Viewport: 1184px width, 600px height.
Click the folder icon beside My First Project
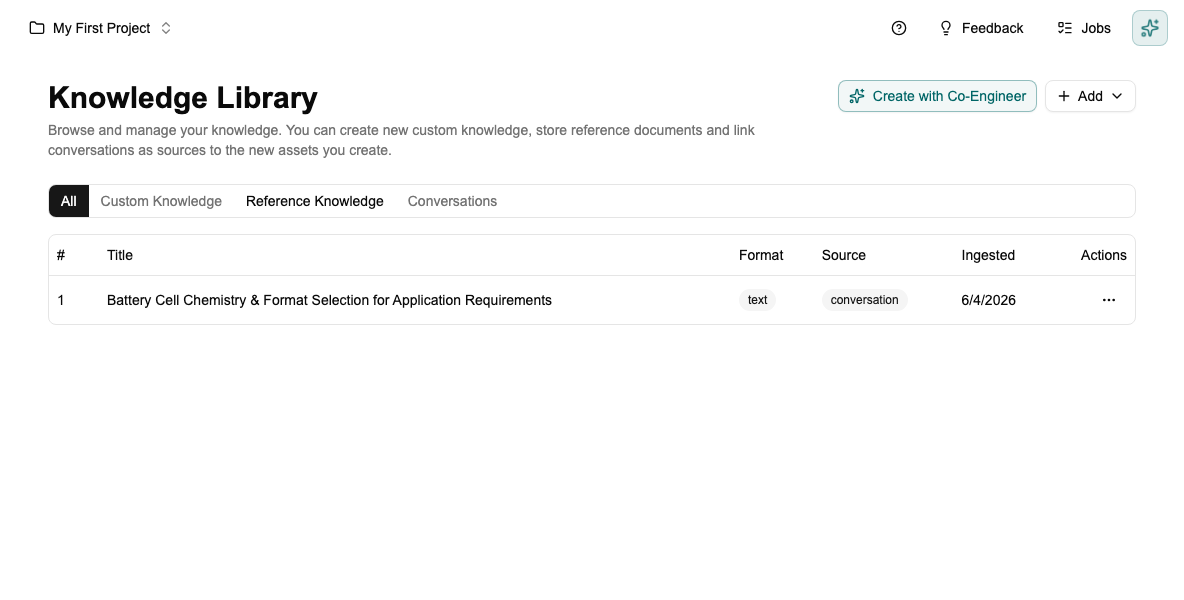[x=36, y=28]
